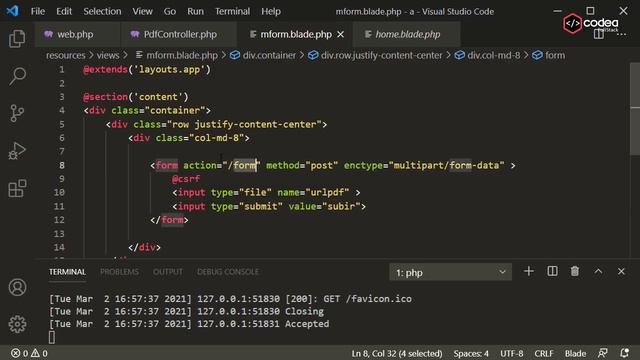This screenshot has width=640, height=360.
Task: Click 'Ln 8, Col 32 (4 selected)' status
Action: 397,353
